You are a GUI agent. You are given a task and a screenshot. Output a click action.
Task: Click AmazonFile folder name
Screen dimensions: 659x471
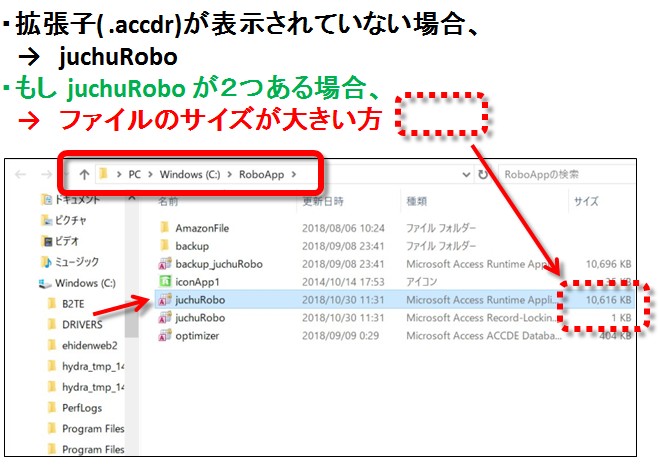[x=202, y=228]
